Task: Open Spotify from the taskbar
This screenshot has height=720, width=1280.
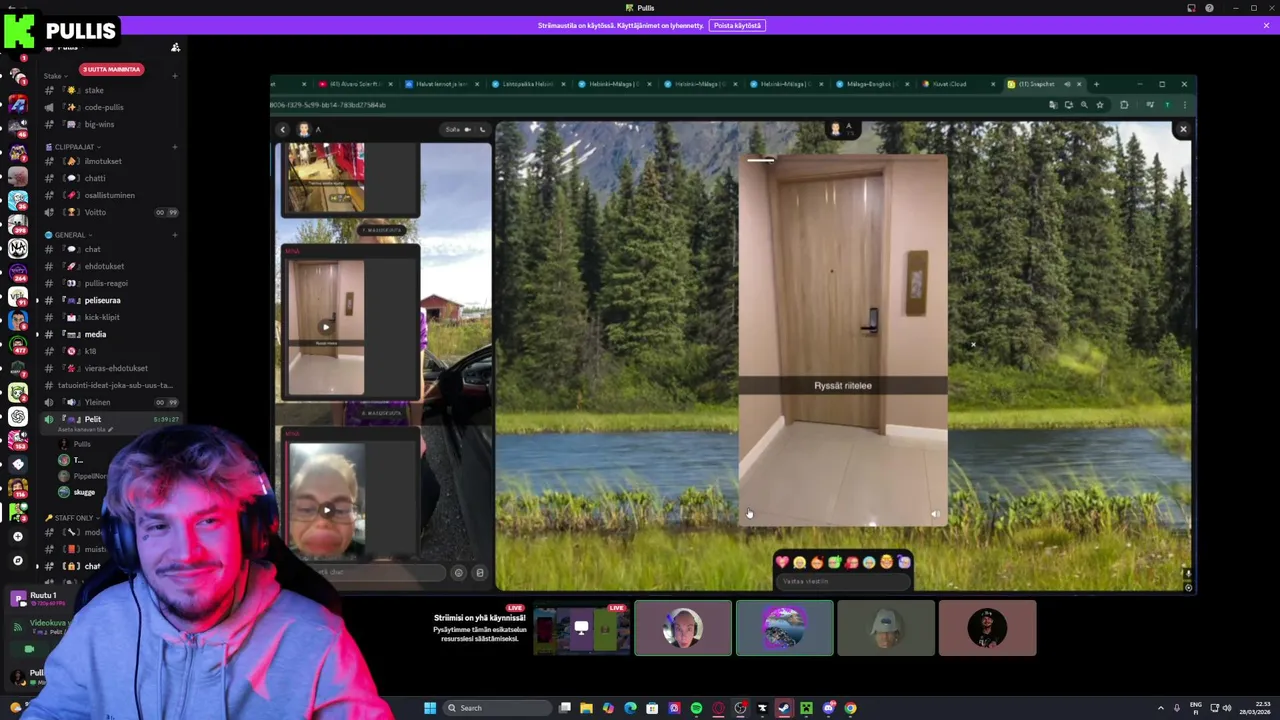Action: pos(696,708)
